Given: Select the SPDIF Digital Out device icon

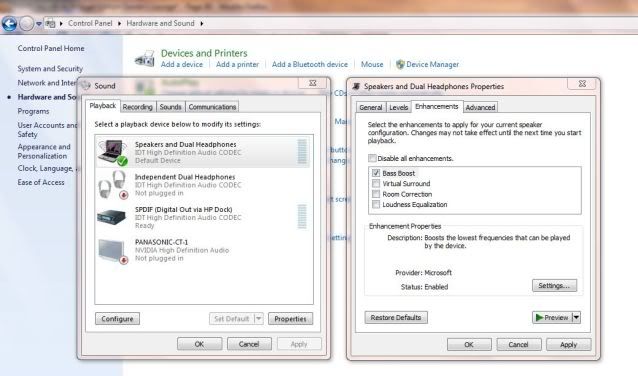Looking at the screenshot, I should pos(111,217).
